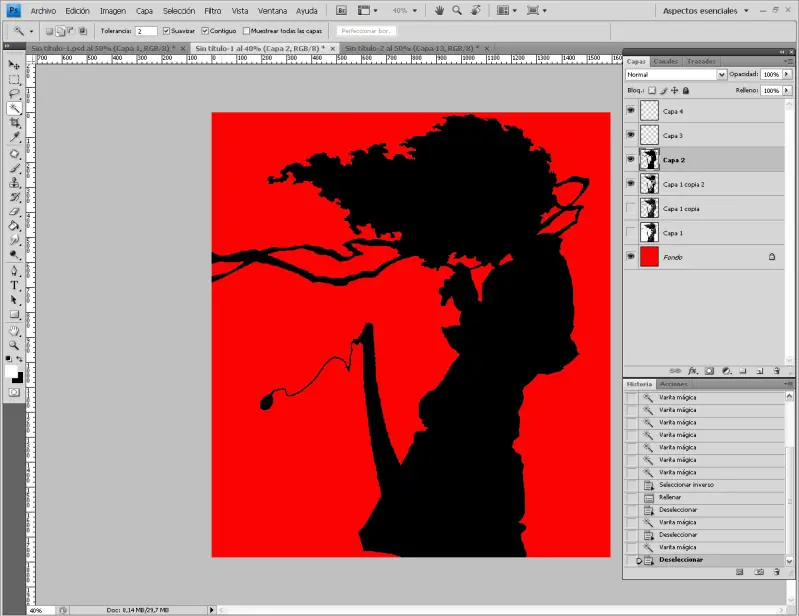Add a layer mask in Capas panel

pyautogui.click(x=709, y=371)
